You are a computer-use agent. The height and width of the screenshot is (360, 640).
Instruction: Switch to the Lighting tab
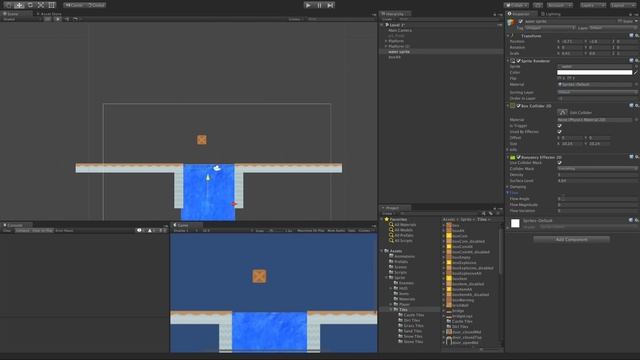(x=551, y=13)
